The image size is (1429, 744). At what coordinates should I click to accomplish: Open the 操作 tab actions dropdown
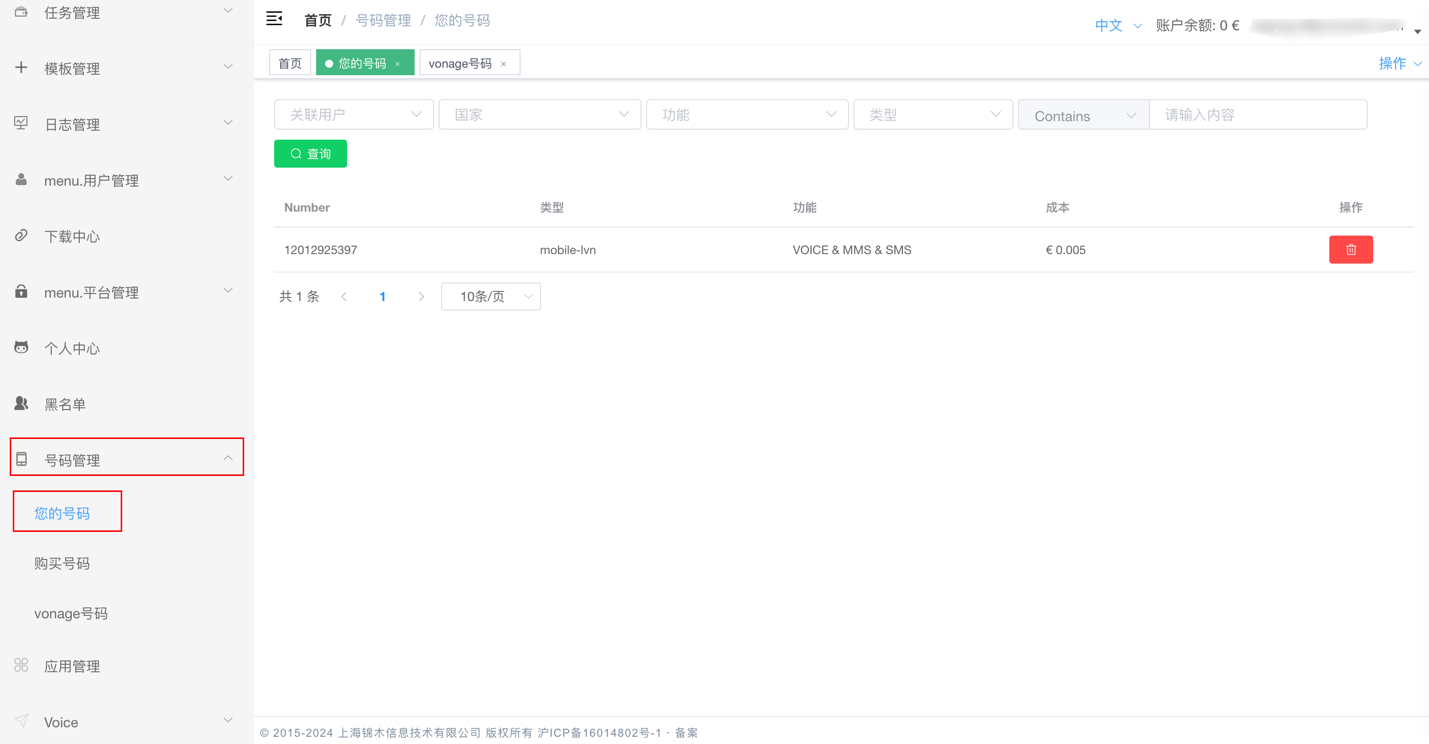pyautogui.click(x=1400, y=63)
